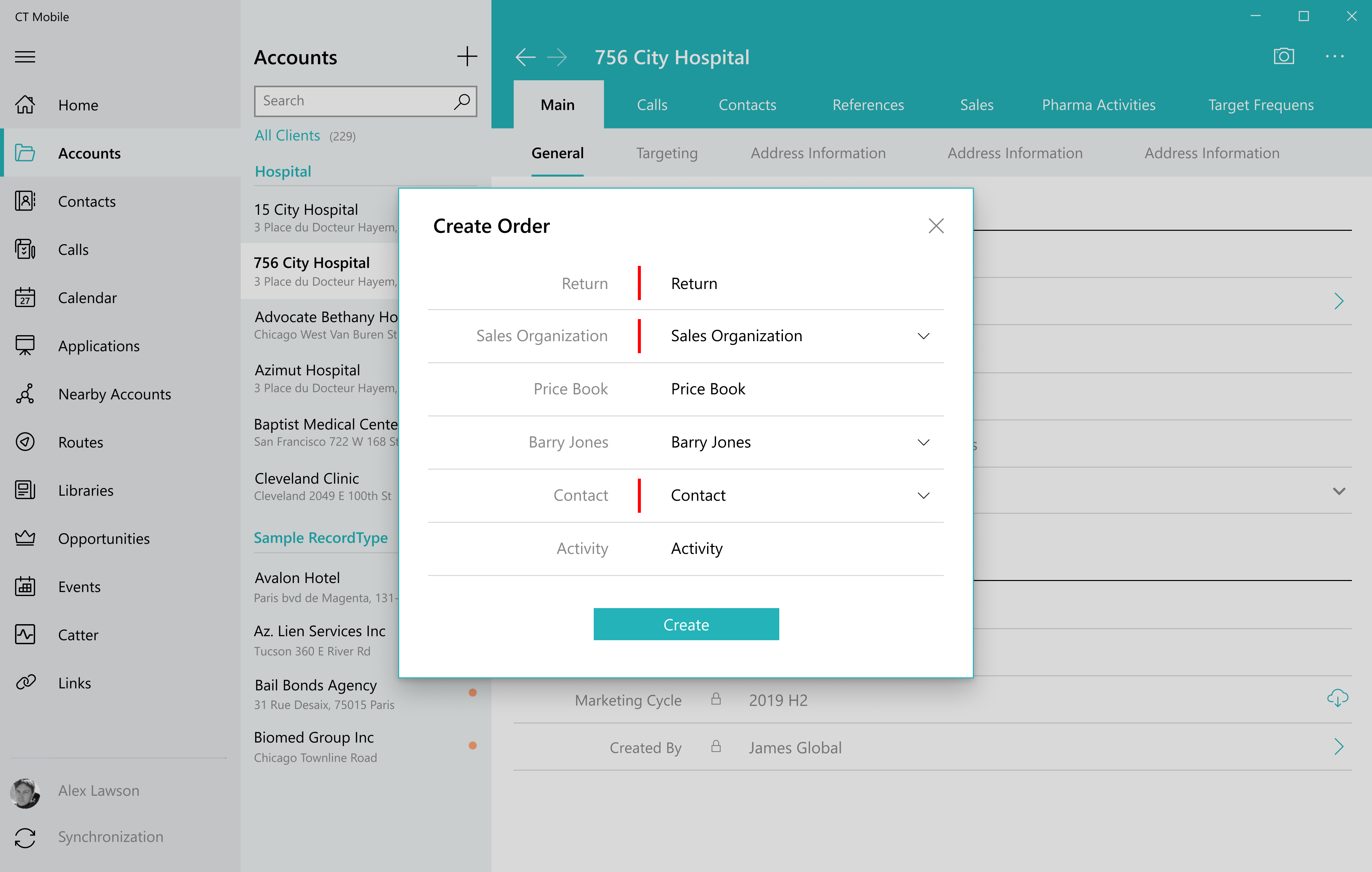
Task: Click the Accounts search field
Action: click(353, 101)
